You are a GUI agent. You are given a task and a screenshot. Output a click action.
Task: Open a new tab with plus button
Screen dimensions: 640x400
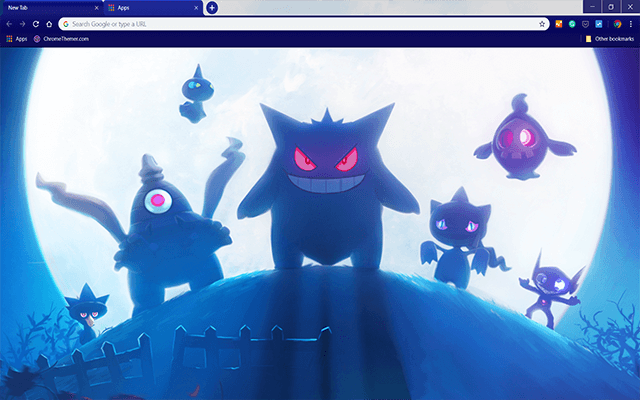212,7
